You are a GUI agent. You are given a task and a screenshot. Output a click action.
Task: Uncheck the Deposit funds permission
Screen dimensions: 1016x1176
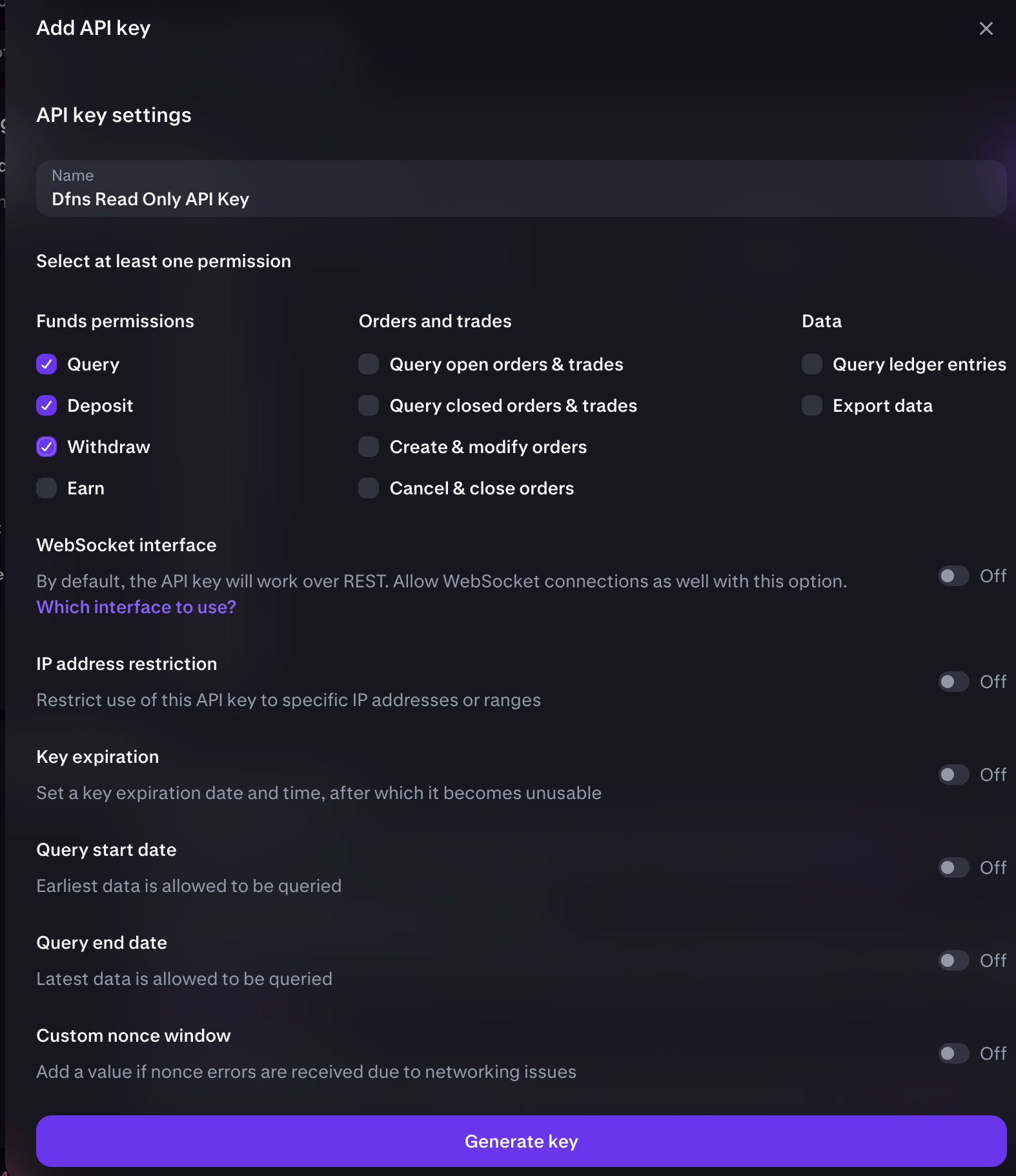pos(46,405)
